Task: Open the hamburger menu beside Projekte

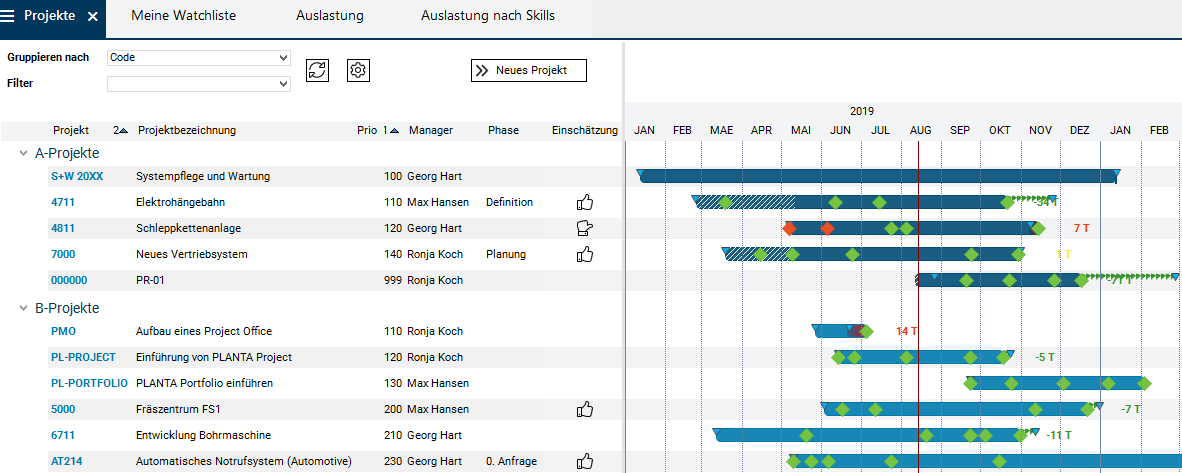Action: click(8, 16)
